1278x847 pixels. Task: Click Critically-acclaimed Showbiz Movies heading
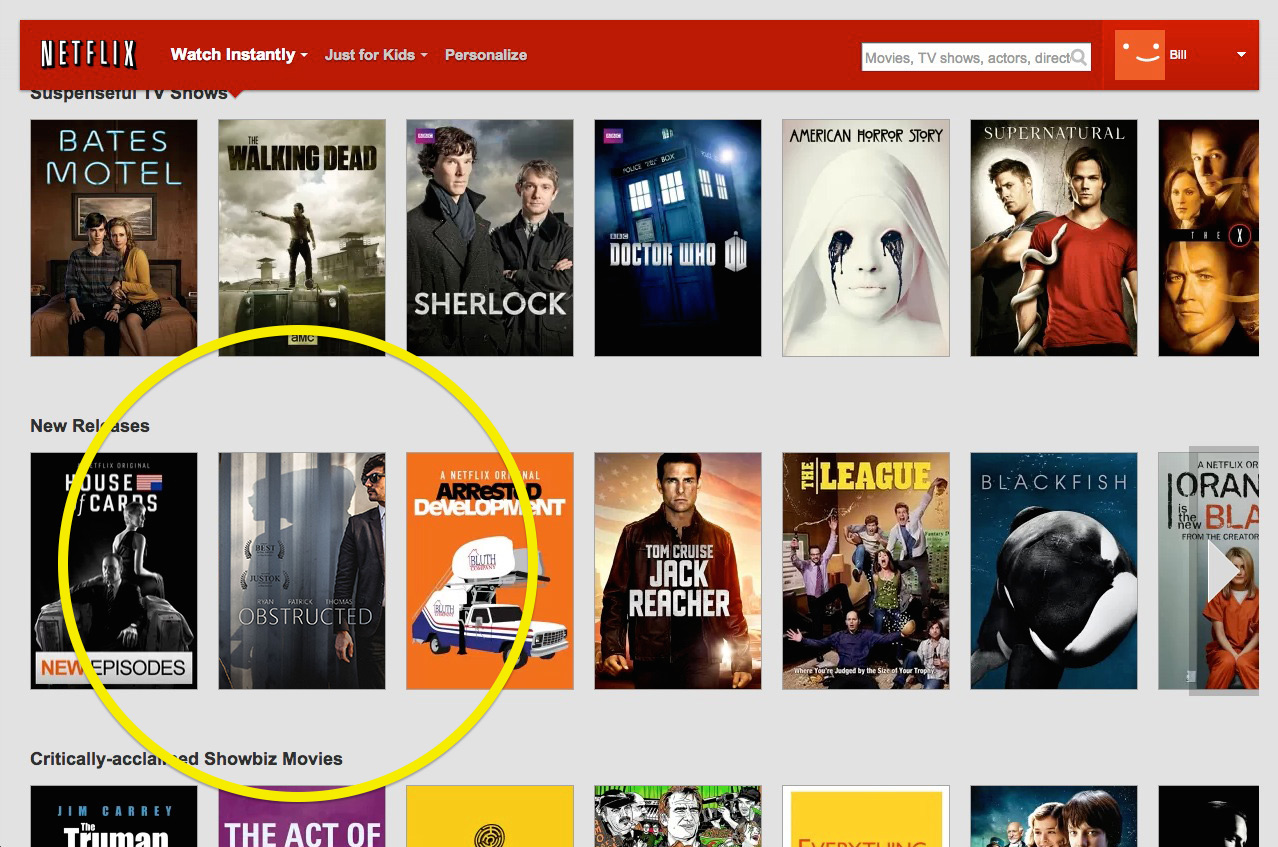(x=186, y=759)
